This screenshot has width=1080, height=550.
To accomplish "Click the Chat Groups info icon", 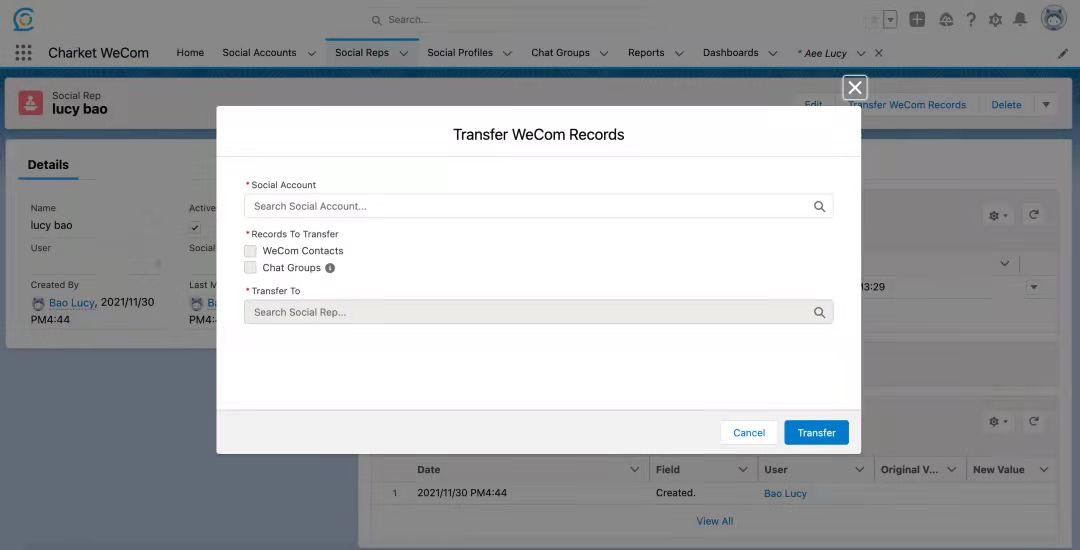I will pos(330,268).
